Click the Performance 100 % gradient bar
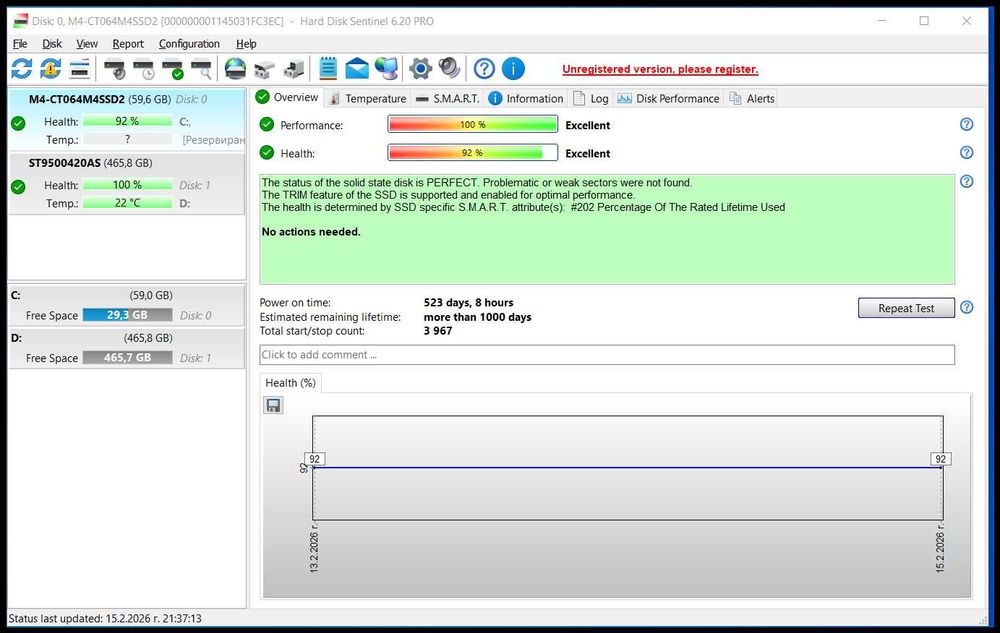The image size is (1000, 633). pyautogui.click(x=473, y=124)
